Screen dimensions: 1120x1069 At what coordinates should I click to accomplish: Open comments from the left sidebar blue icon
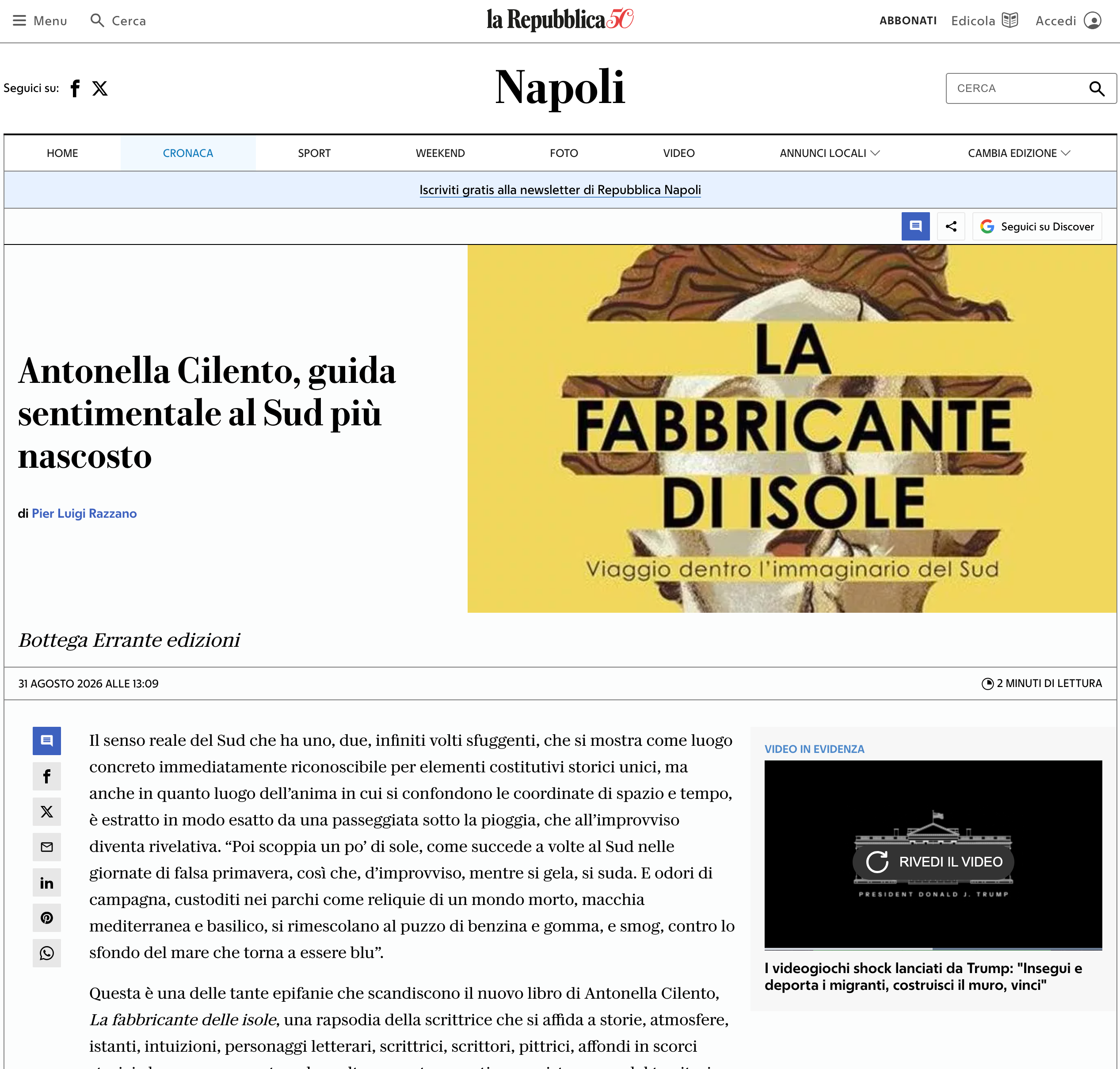[47, 741]
